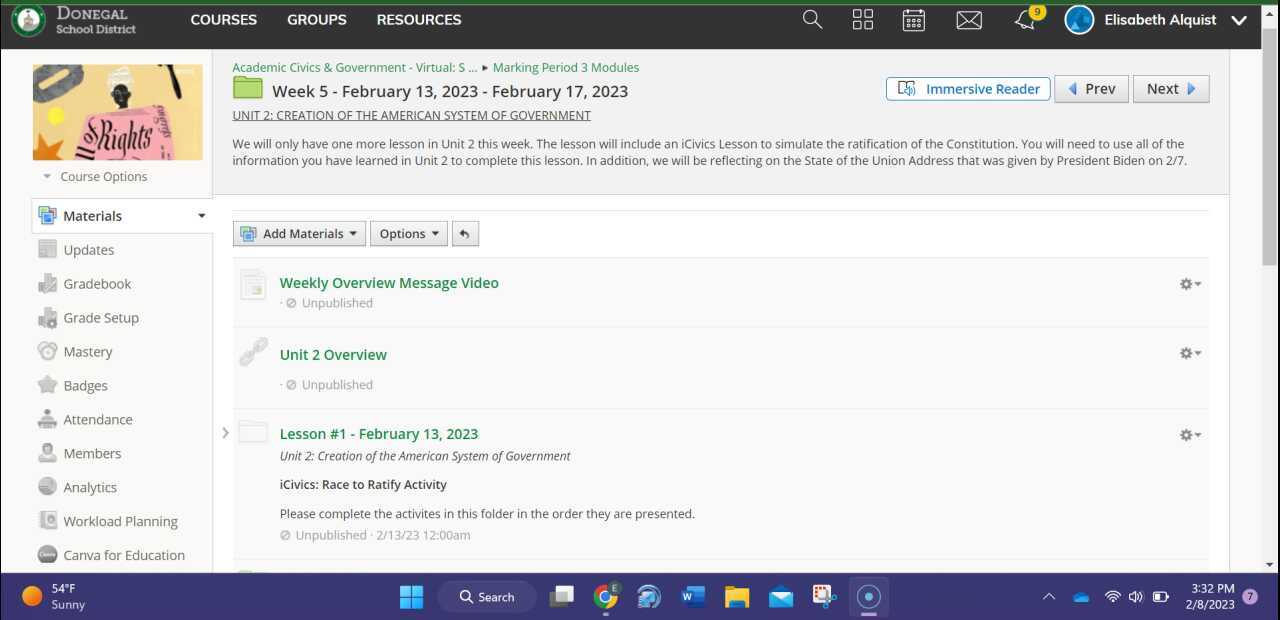Open the RESOURCES menu
1280x620 pixels.
pyautogui.click(x=418, y=20)
